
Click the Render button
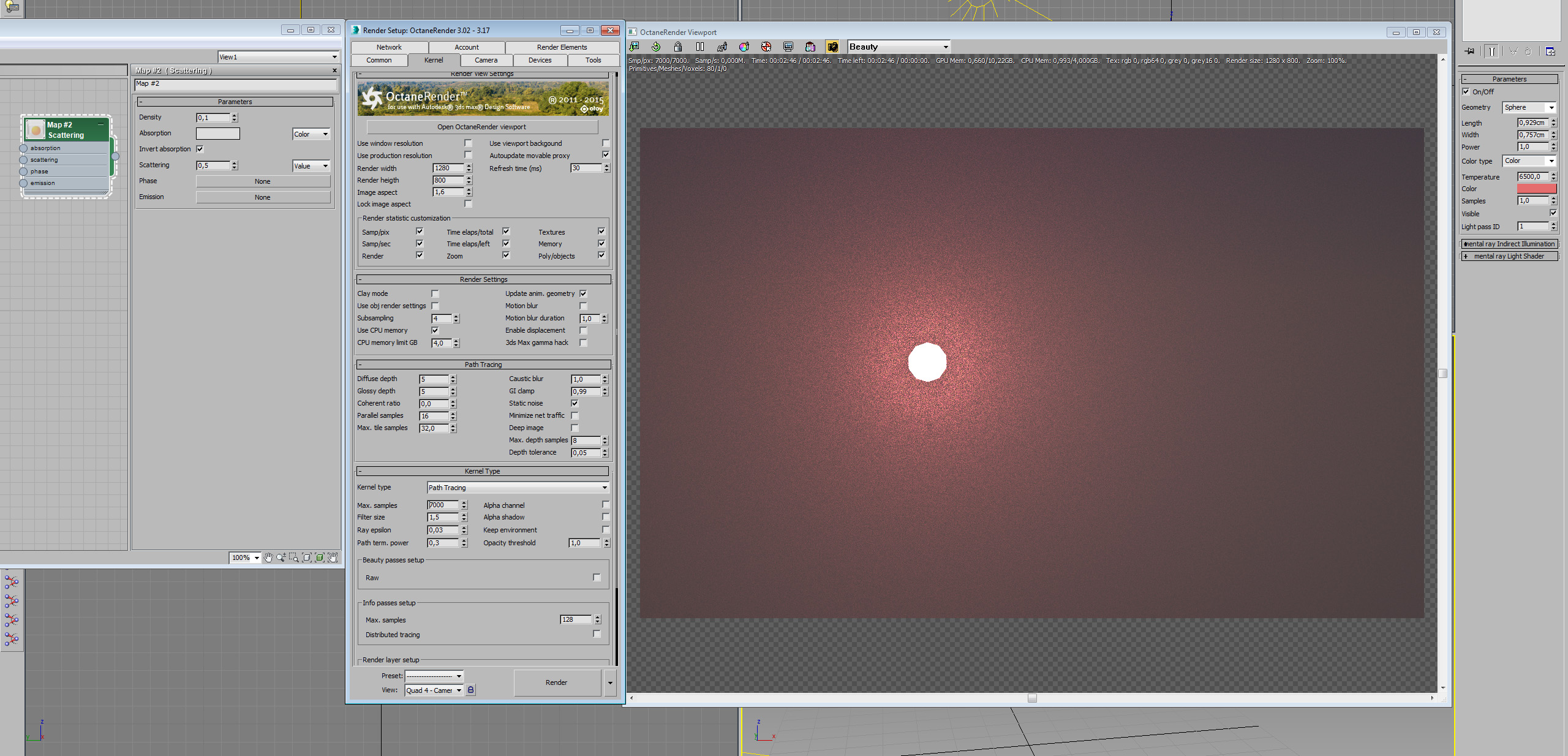(x=556, y=682)
